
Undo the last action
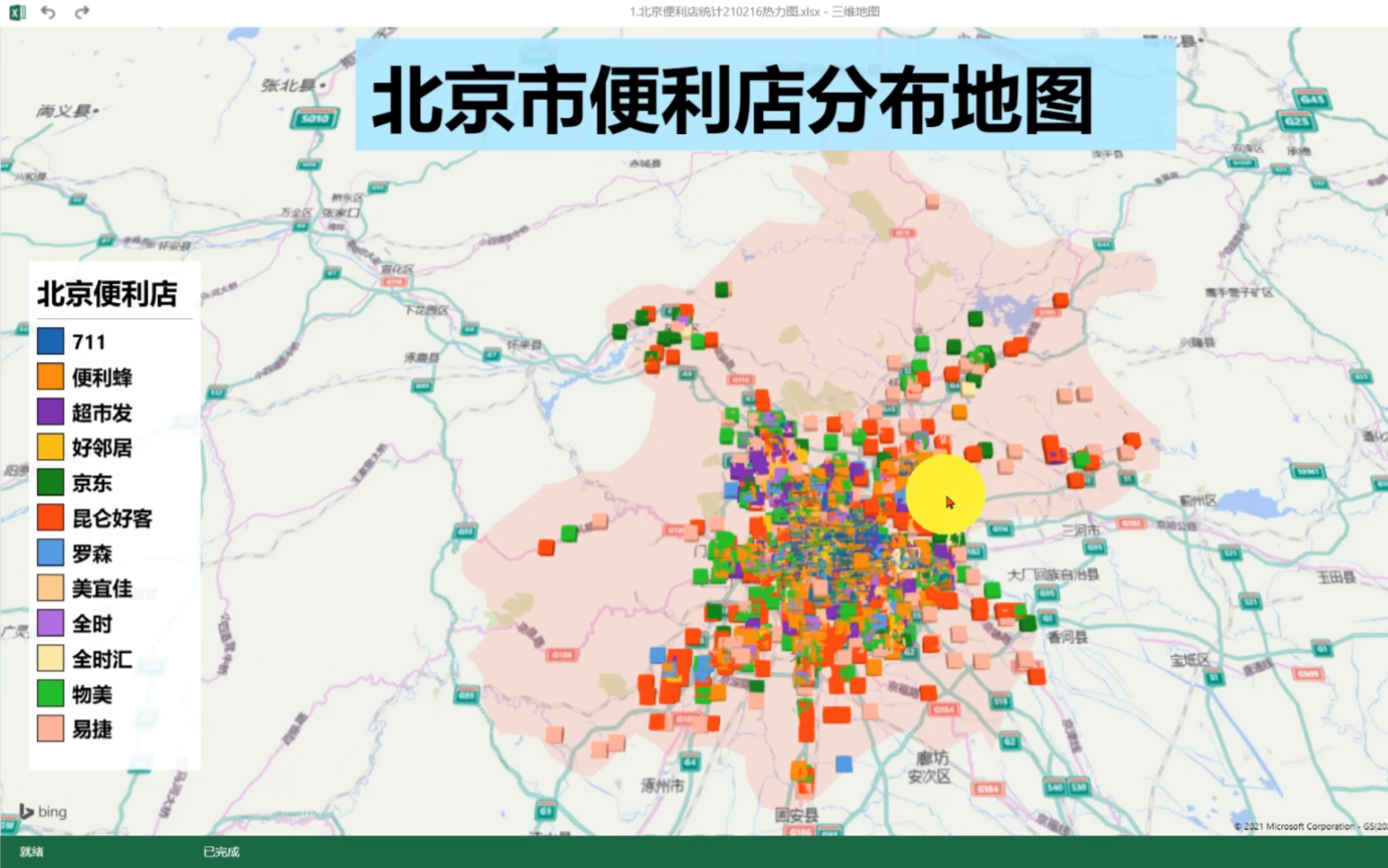[48, 12]
